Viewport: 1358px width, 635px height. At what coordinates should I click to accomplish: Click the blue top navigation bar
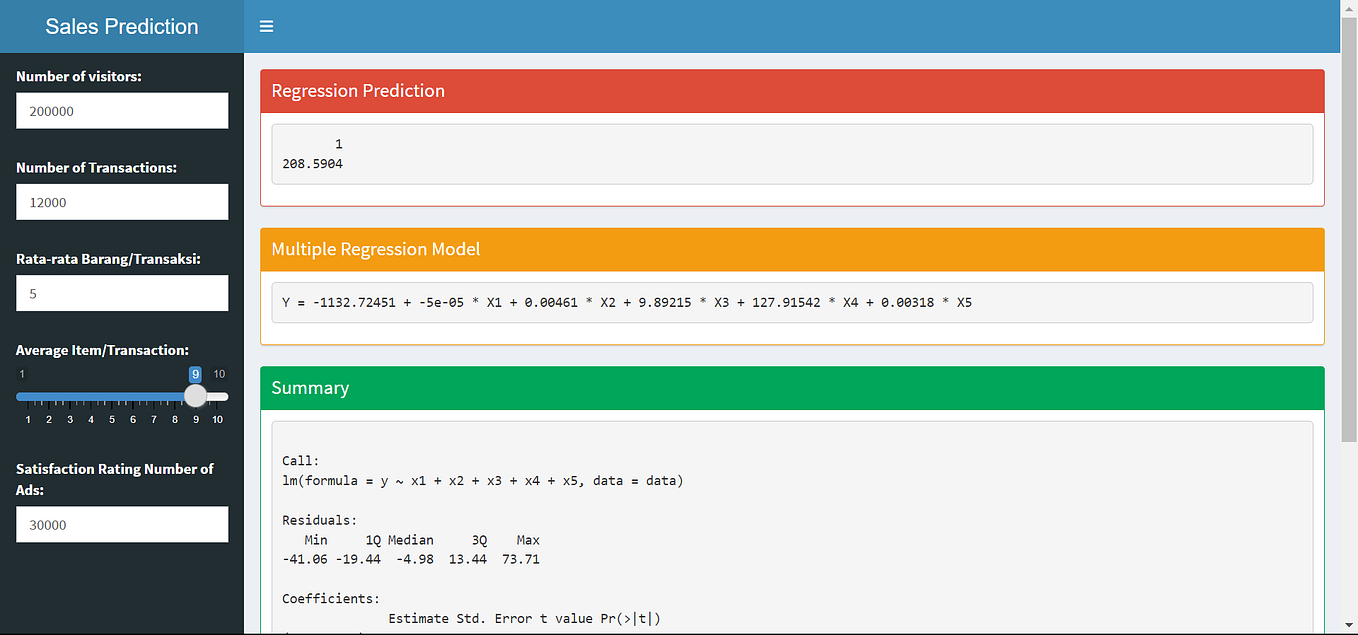click(700, 26)
